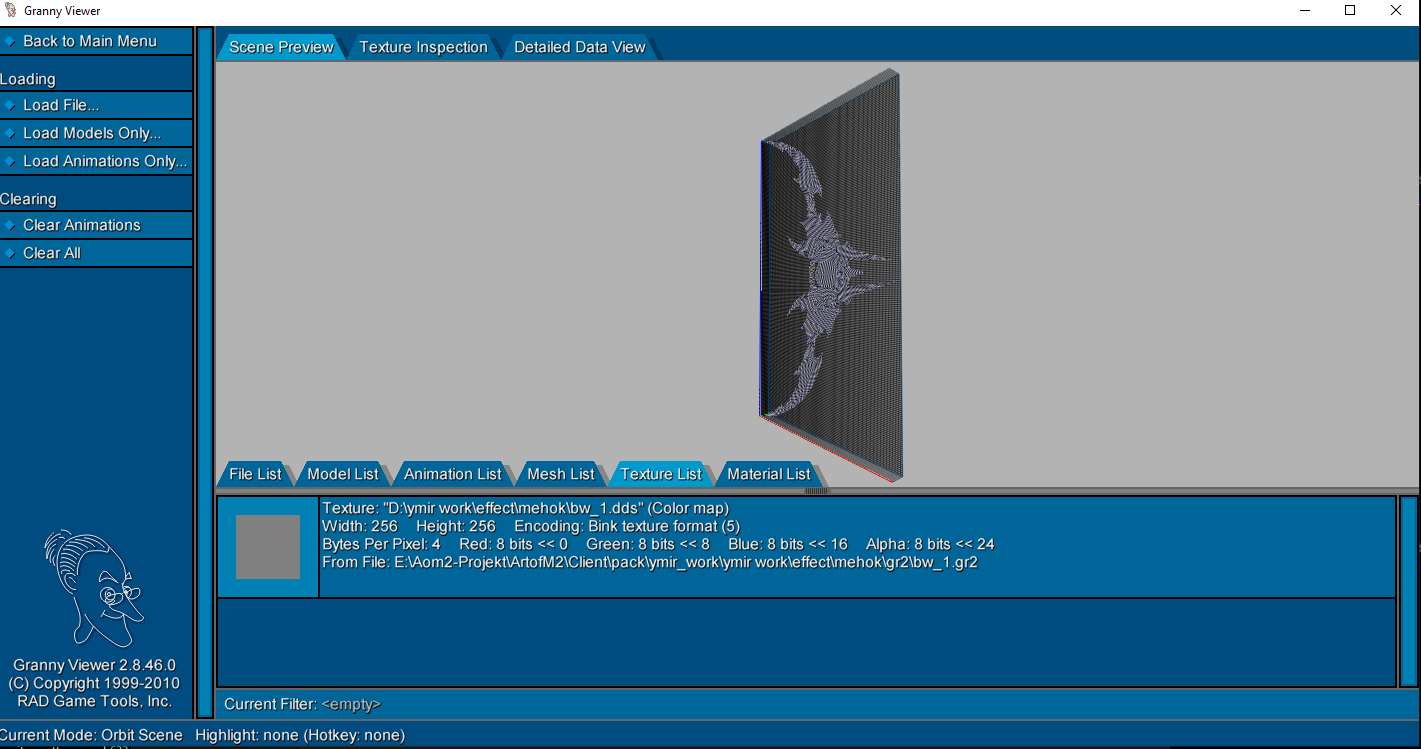
Task: Select the Material List tab
Action: [768, 474]
